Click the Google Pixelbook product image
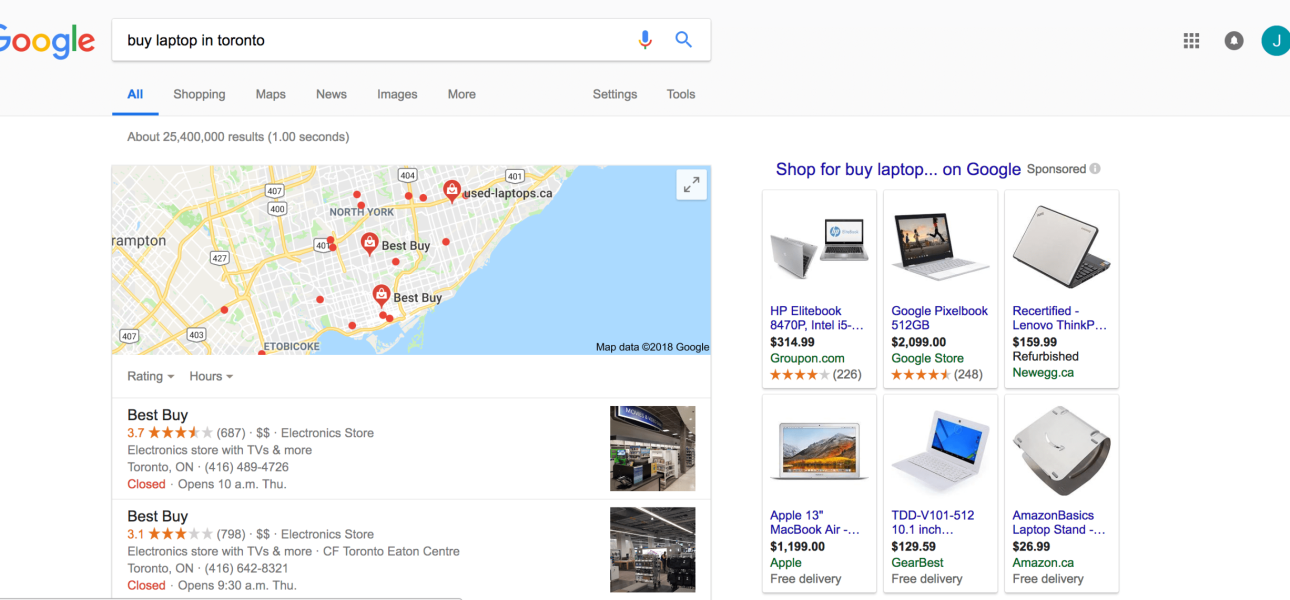This screenshot has width=1290, height=600. pos(940,245)
